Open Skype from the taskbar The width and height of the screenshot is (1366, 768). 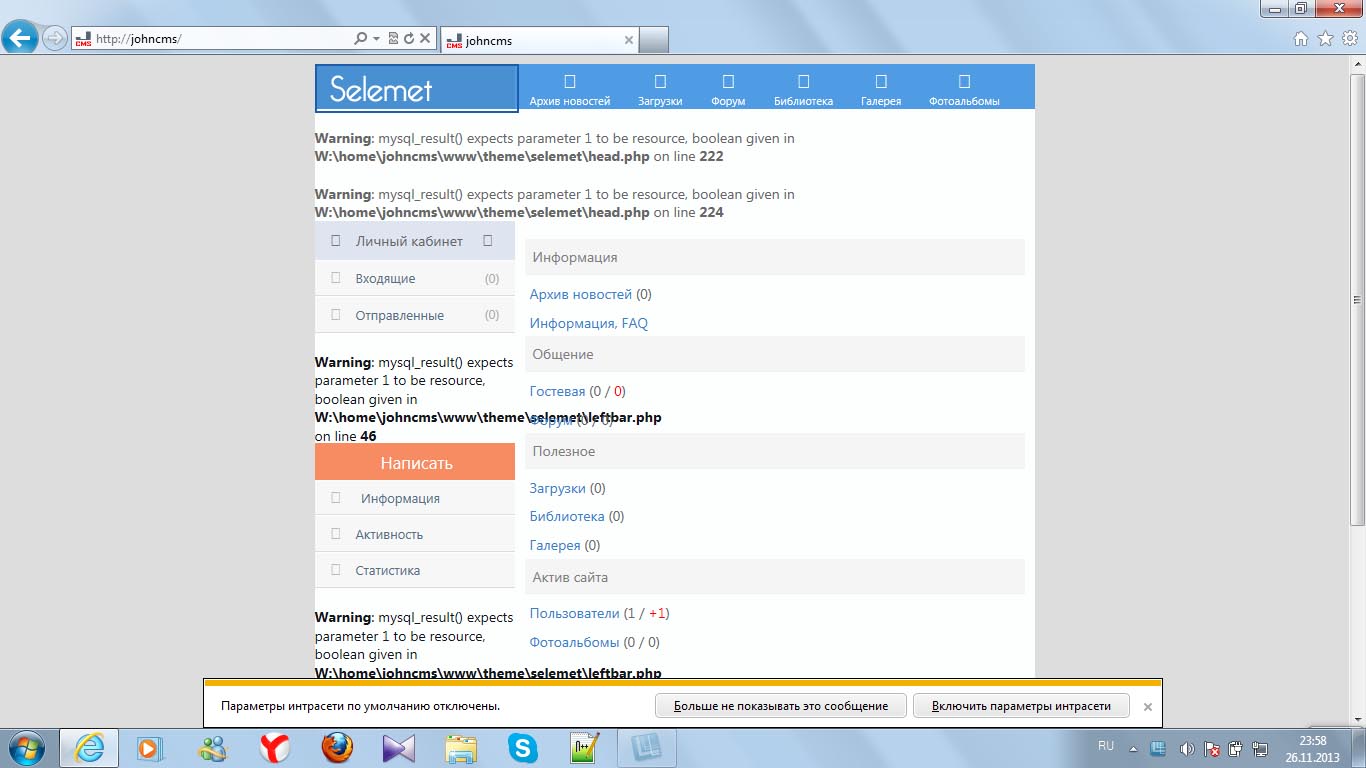tap(522, 748)
